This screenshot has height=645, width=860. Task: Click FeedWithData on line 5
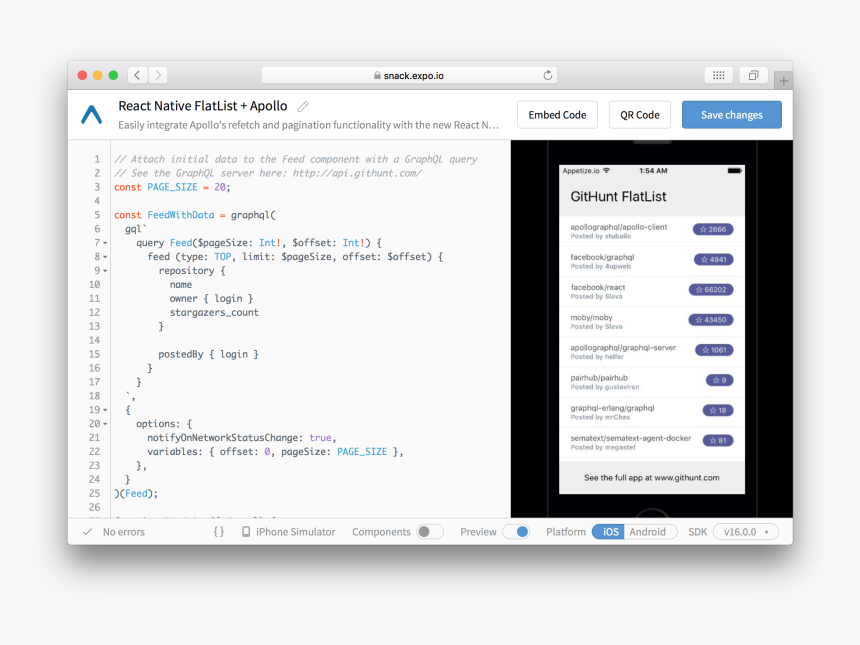coord(180,215)
